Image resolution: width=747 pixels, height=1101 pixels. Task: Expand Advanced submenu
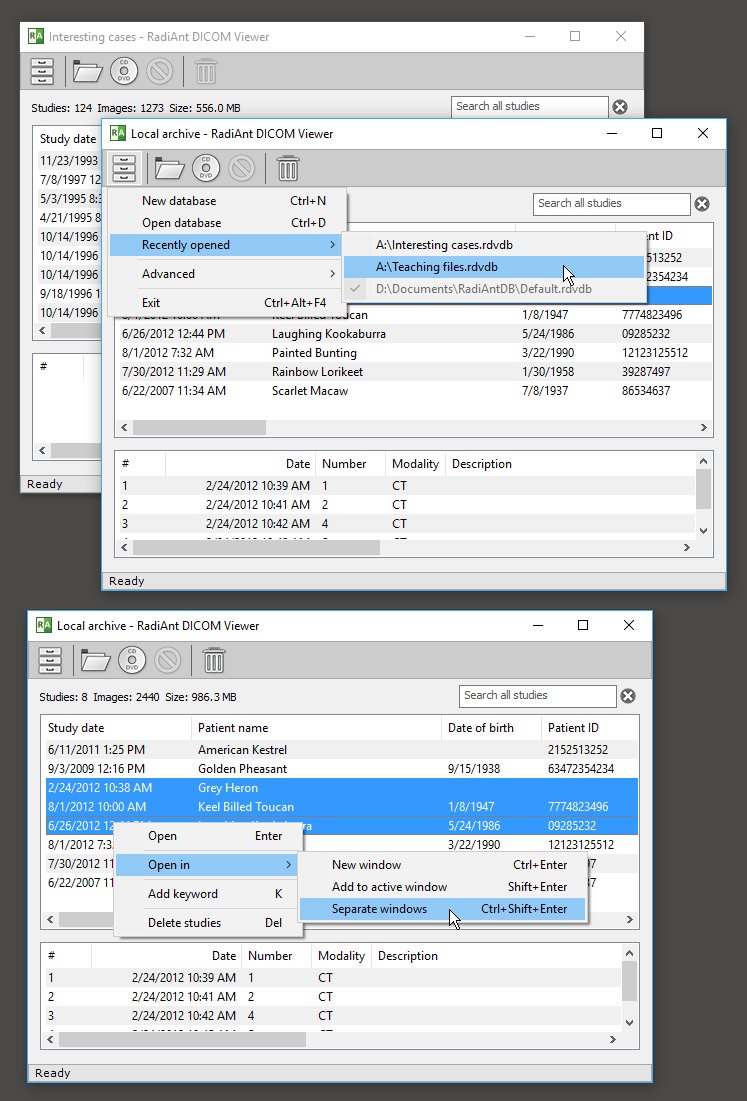point(227,274)
